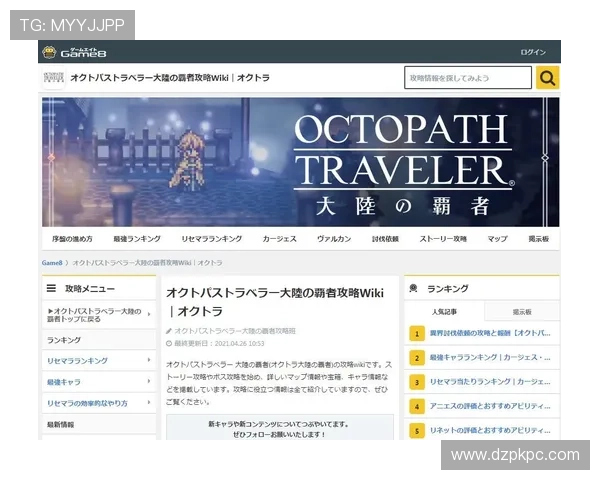Viewport: 600px width, 480px height.
Task: Open ranking article 異界討伐依頼の攻略と報酬
Action: coord(490,333)
